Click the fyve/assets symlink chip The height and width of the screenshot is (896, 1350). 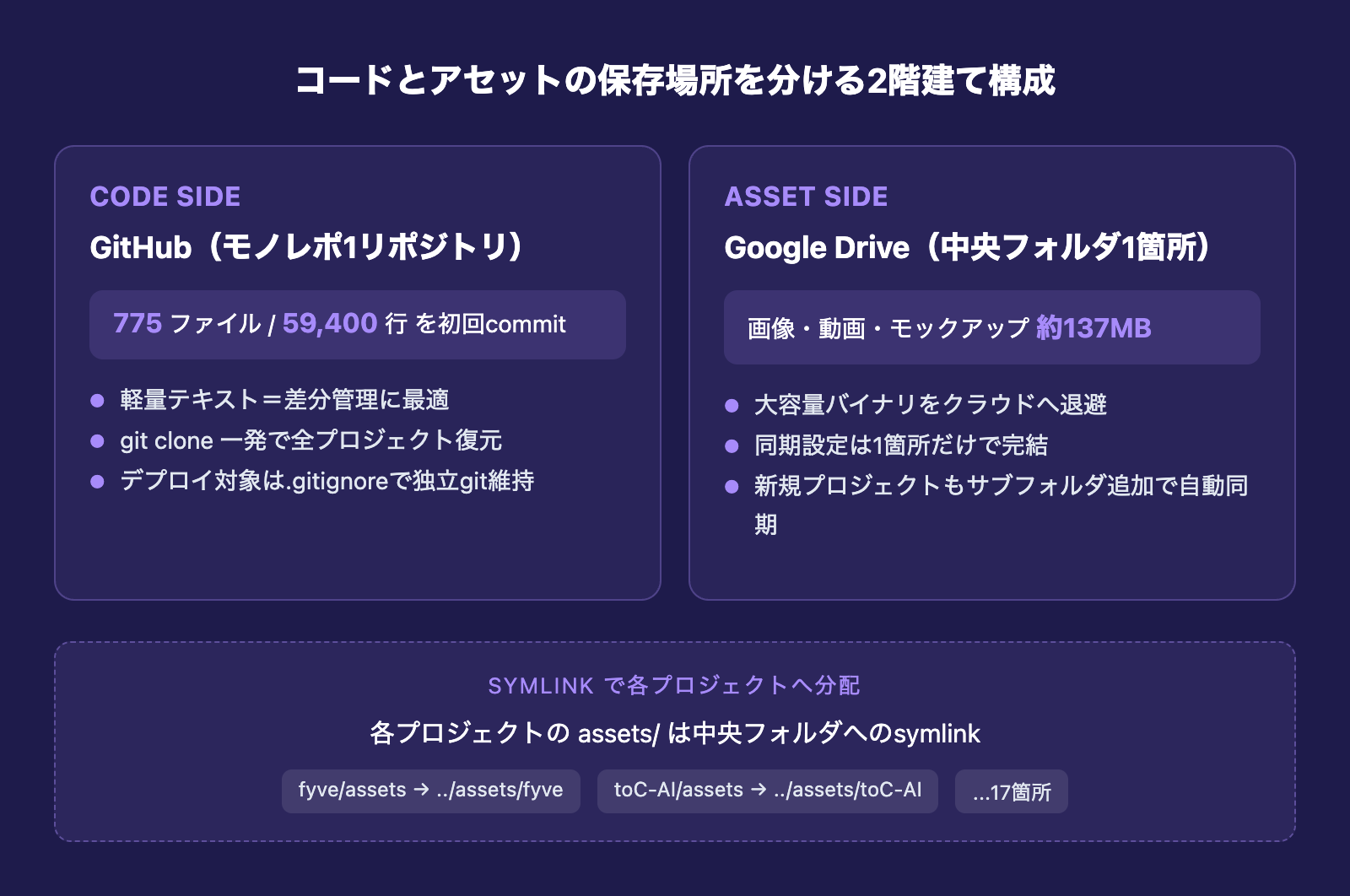coord(430,791)
